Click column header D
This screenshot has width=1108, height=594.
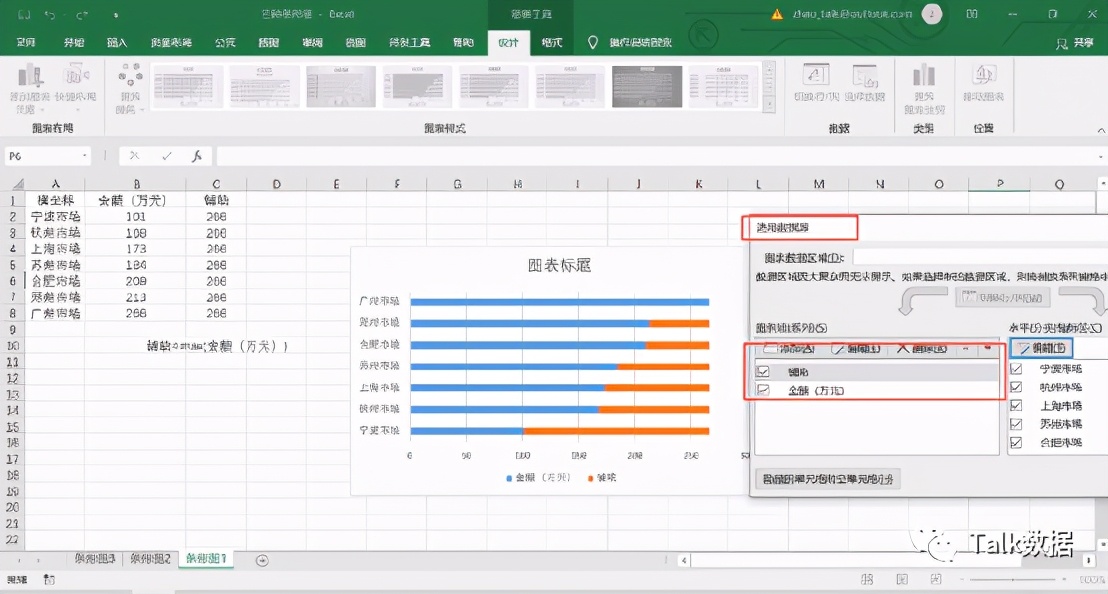276,184
